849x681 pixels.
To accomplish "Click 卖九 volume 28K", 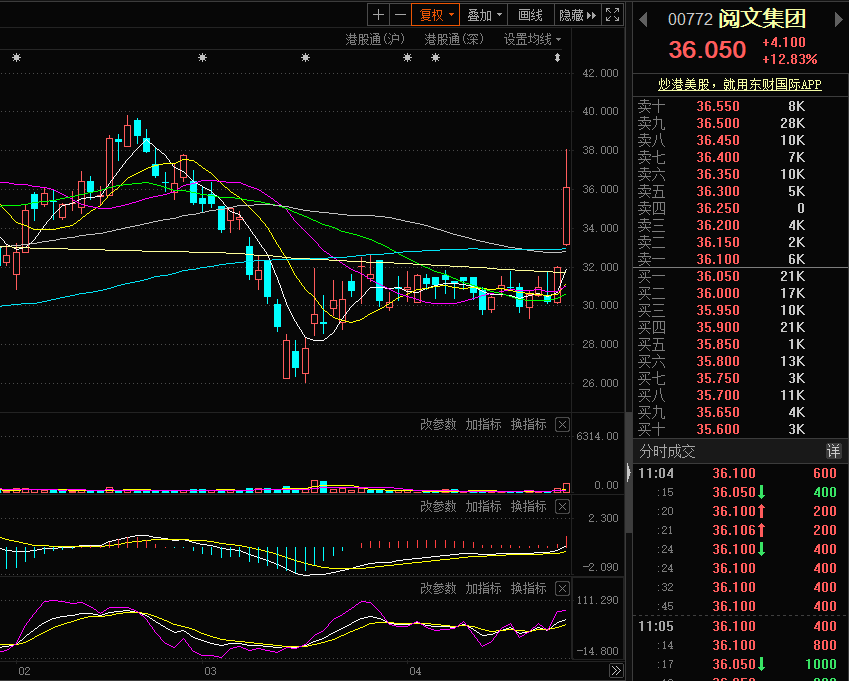I will click(x=793, y=123).
